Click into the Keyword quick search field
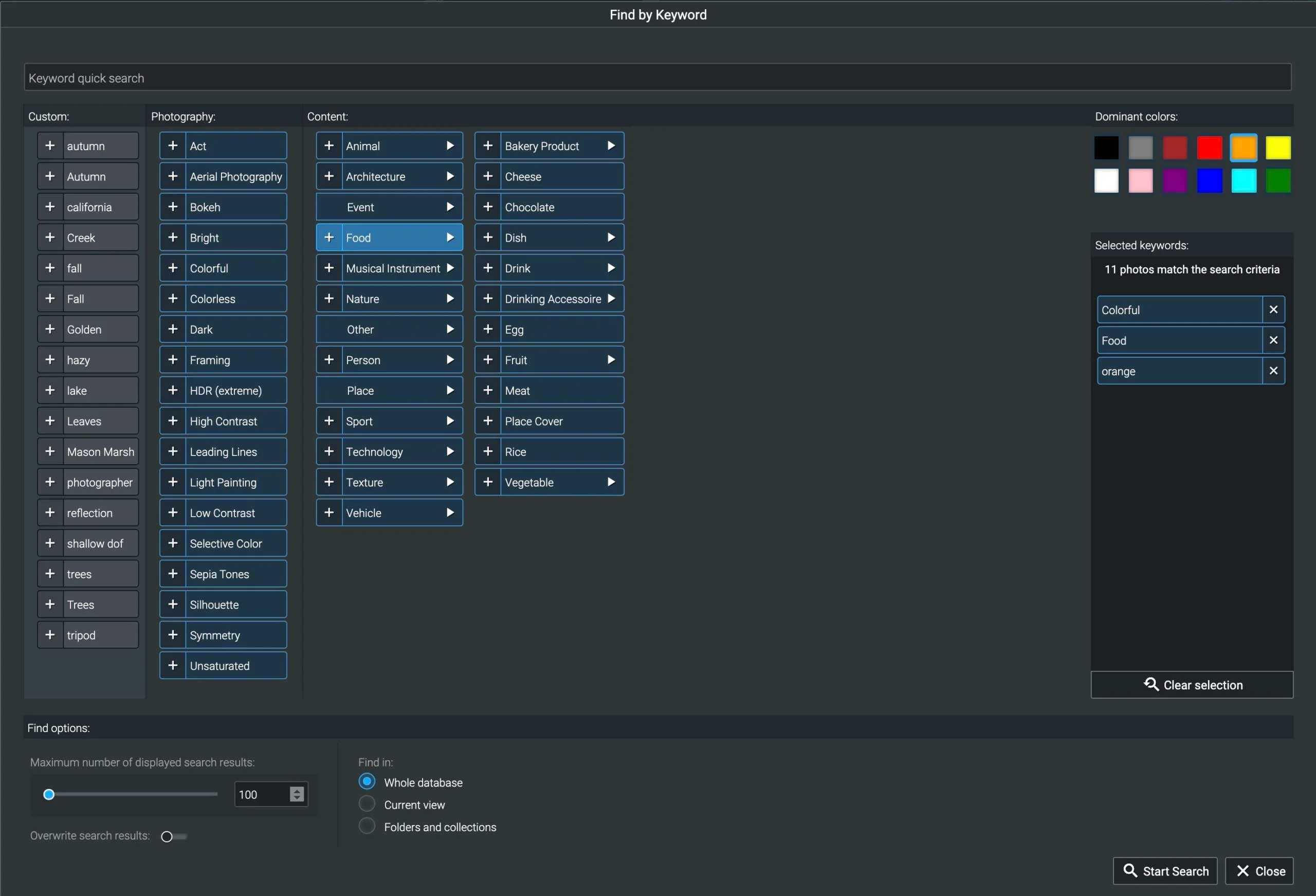 [x=657, y=78]
